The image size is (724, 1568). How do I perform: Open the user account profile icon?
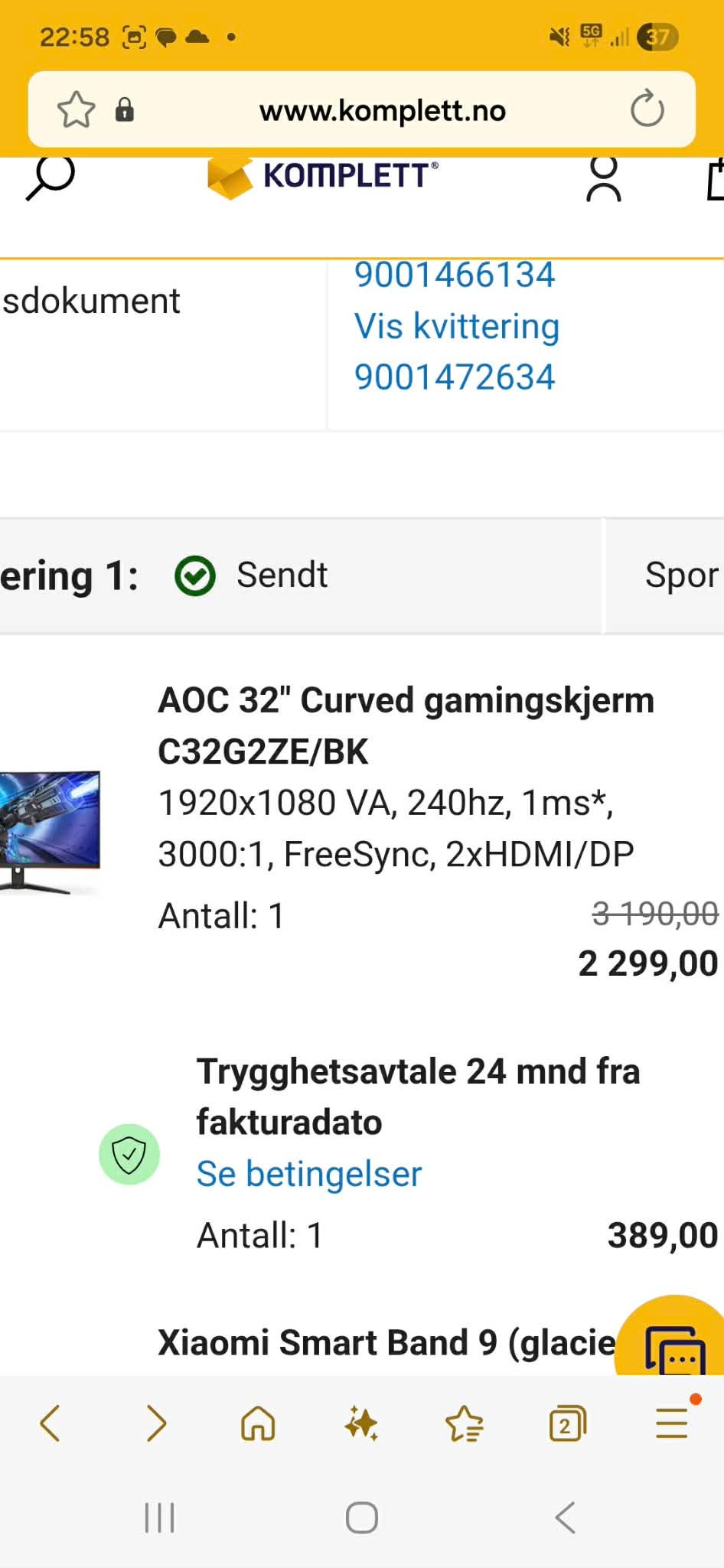[604, 179]
